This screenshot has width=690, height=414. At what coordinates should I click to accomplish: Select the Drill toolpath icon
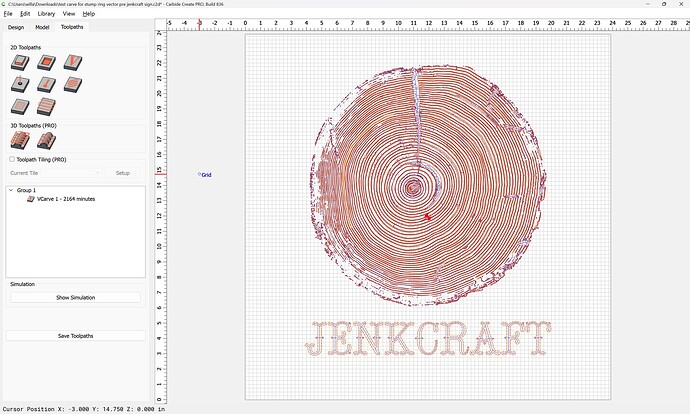(x=20, y=85)
